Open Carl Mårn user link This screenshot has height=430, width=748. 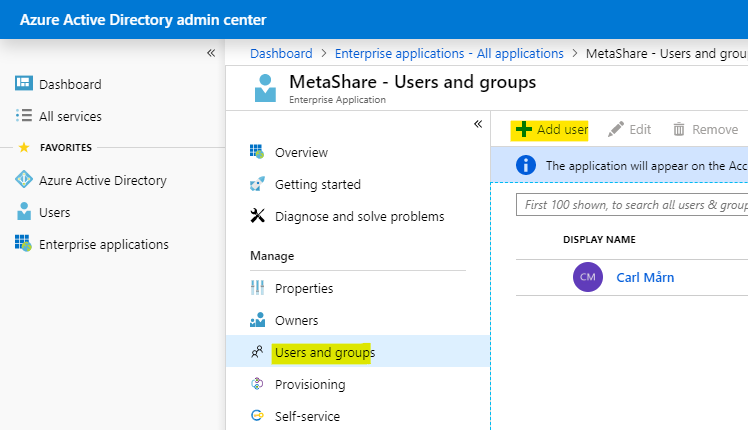pos(645,277)
